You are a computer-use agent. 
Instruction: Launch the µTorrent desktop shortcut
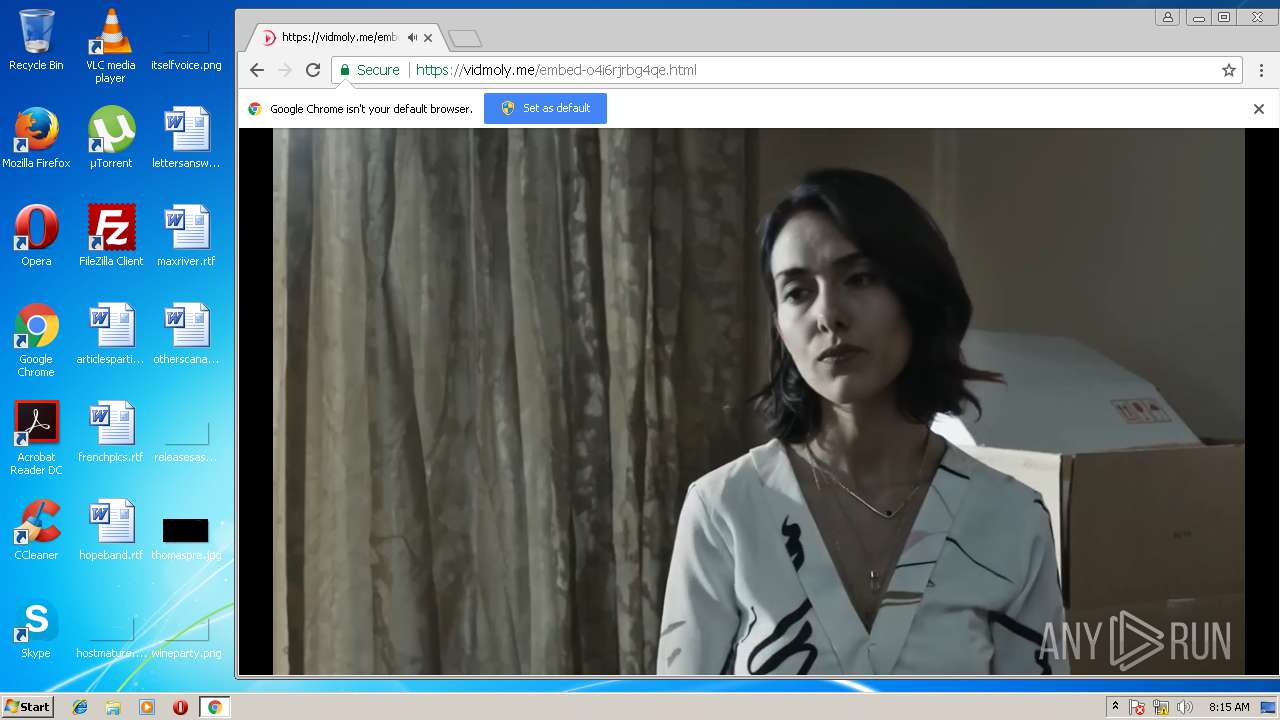coord(111,138)
